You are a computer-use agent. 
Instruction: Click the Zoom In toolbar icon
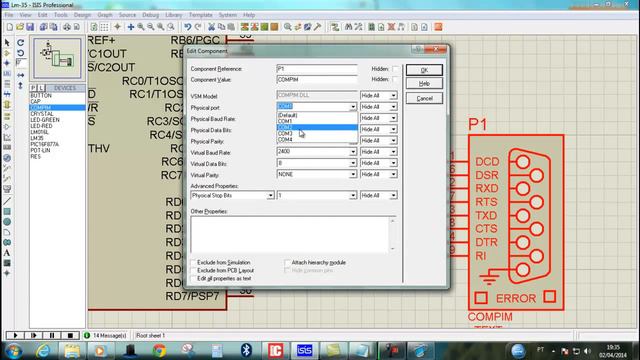(141, 27)
